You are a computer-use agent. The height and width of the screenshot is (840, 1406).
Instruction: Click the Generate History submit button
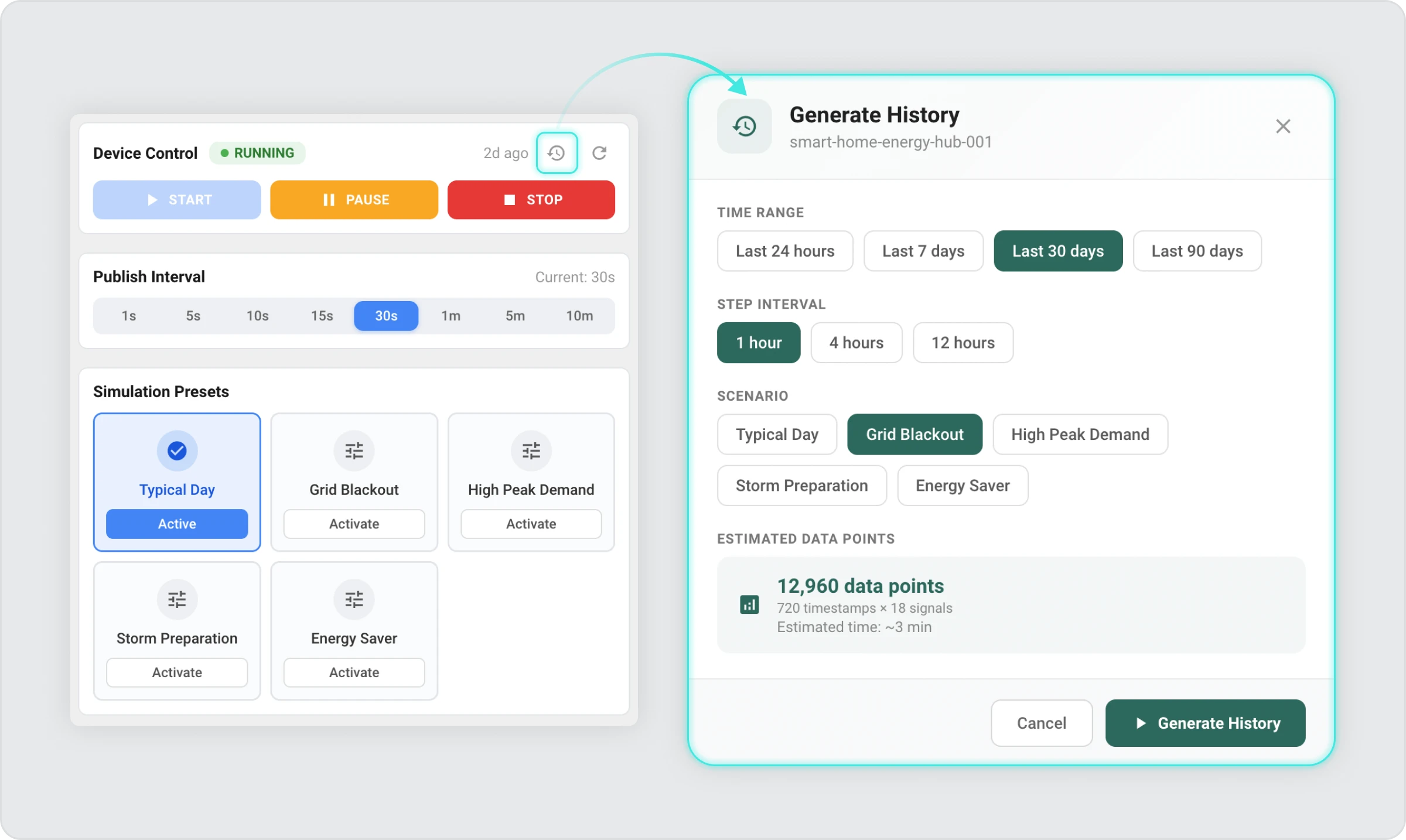point(1205,723)
